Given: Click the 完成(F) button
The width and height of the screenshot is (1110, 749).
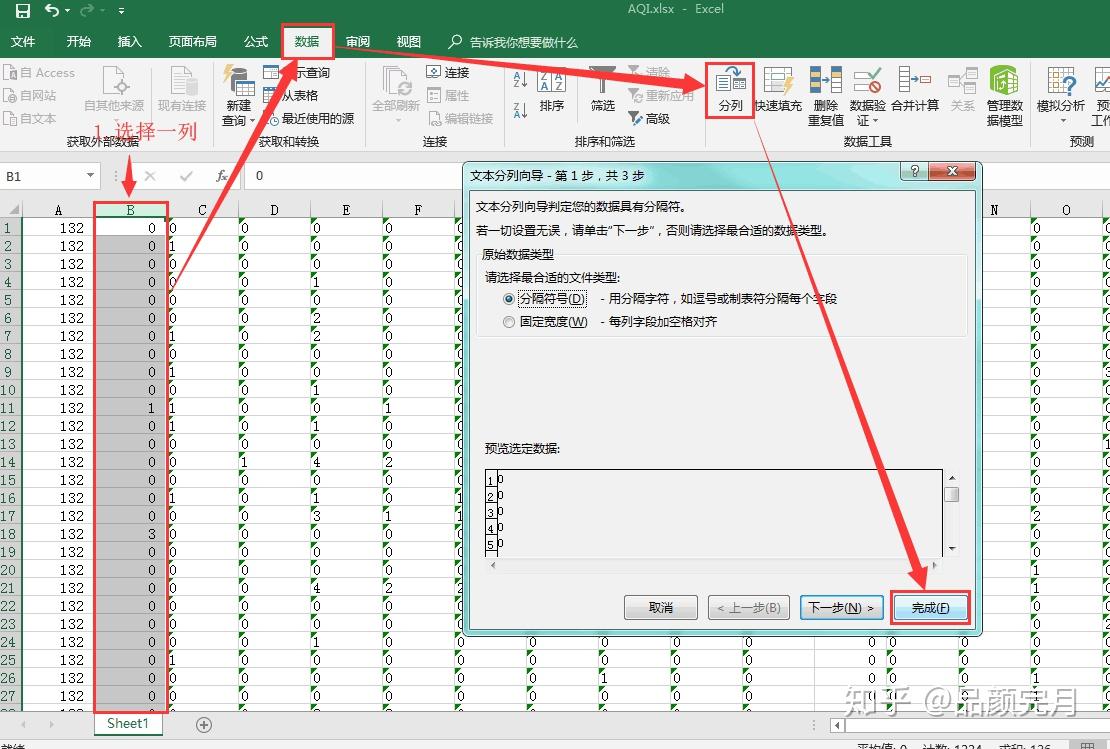Looking at the screenshot, I should click(930, 607).
